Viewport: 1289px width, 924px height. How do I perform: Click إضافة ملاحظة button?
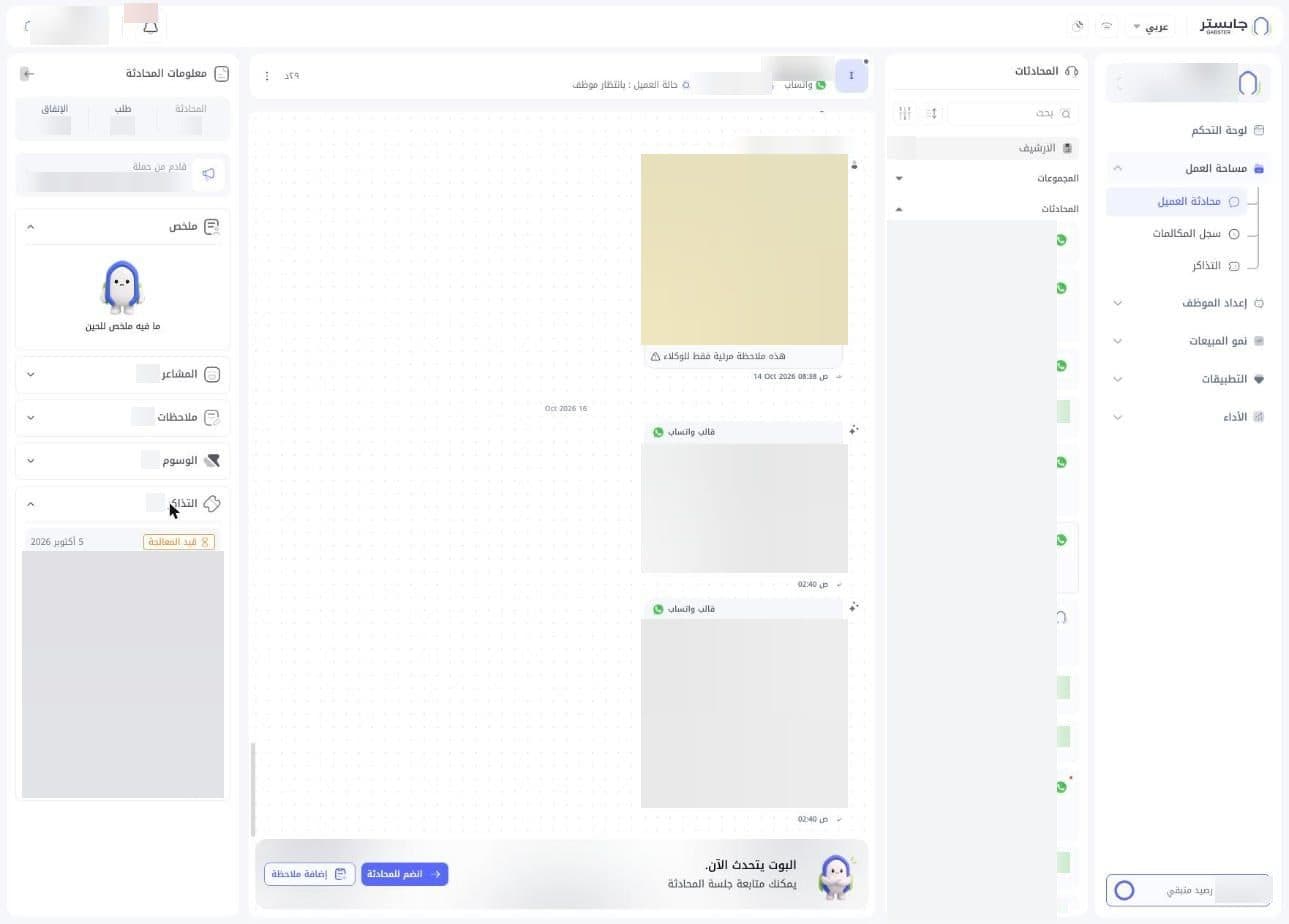coord(309,874)
